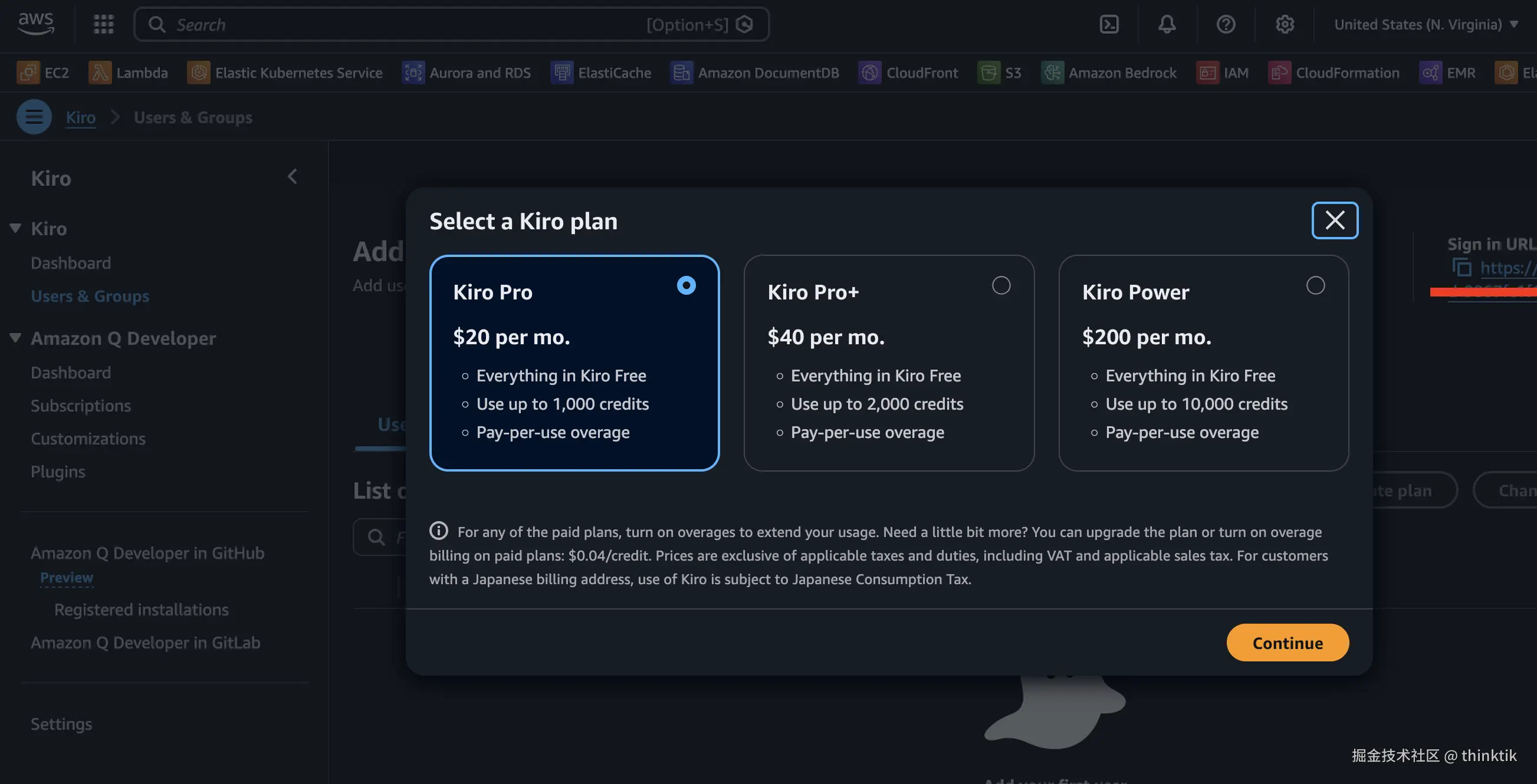The width and height of the screenshot is (1537, 784).
Task: Toggle the blue hamburger navigation button
Action: (34, 117)
